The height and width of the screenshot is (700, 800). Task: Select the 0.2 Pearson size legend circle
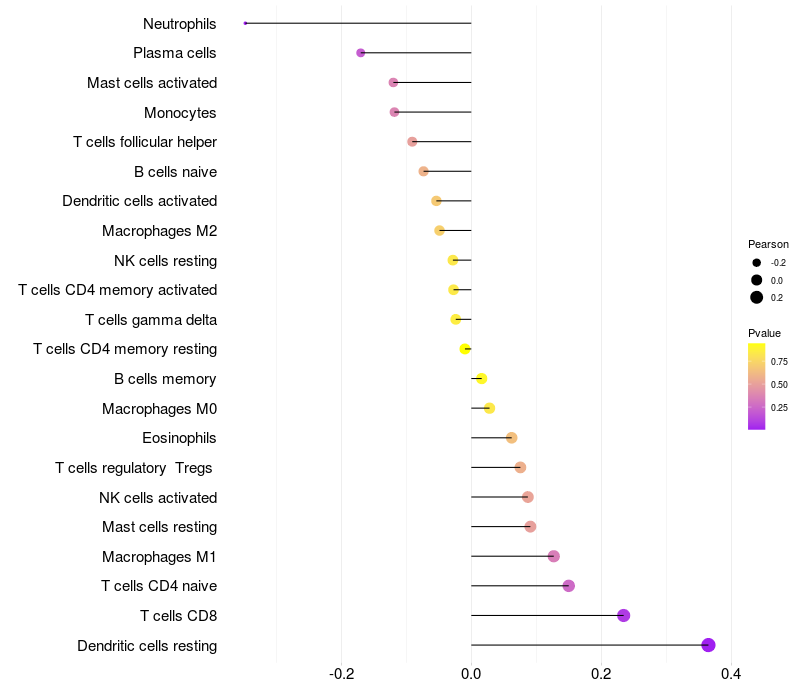pyautogui.click(x=757, y=297)
